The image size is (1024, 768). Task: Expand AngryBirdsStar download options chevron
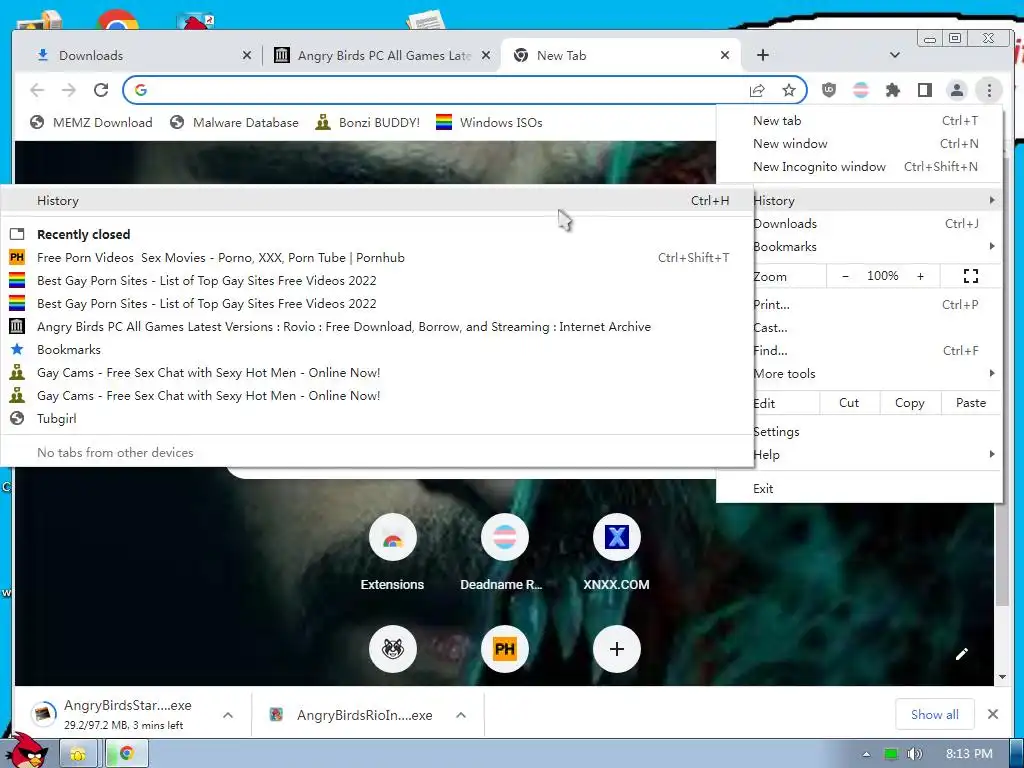tap(228, 715)
